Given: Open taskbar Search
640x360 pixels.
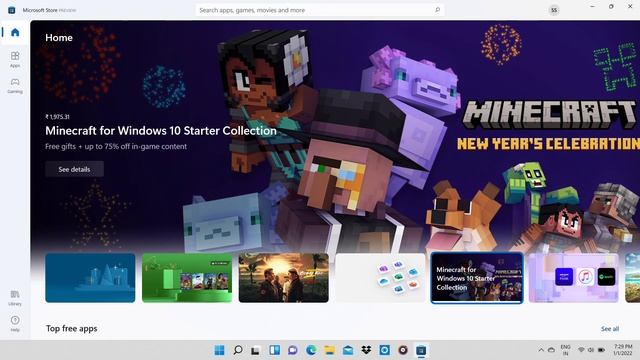Looking at the screenshot, I should coord(238,350).
